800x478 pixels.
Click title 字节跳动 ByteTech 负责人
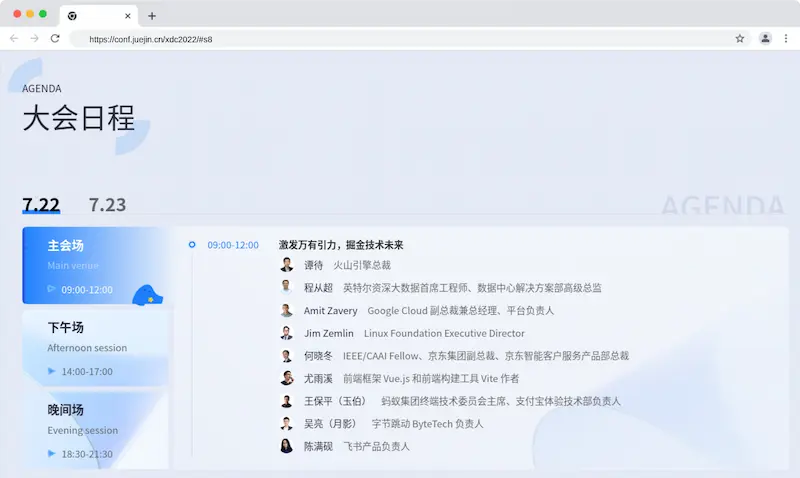tap(427, 424)
